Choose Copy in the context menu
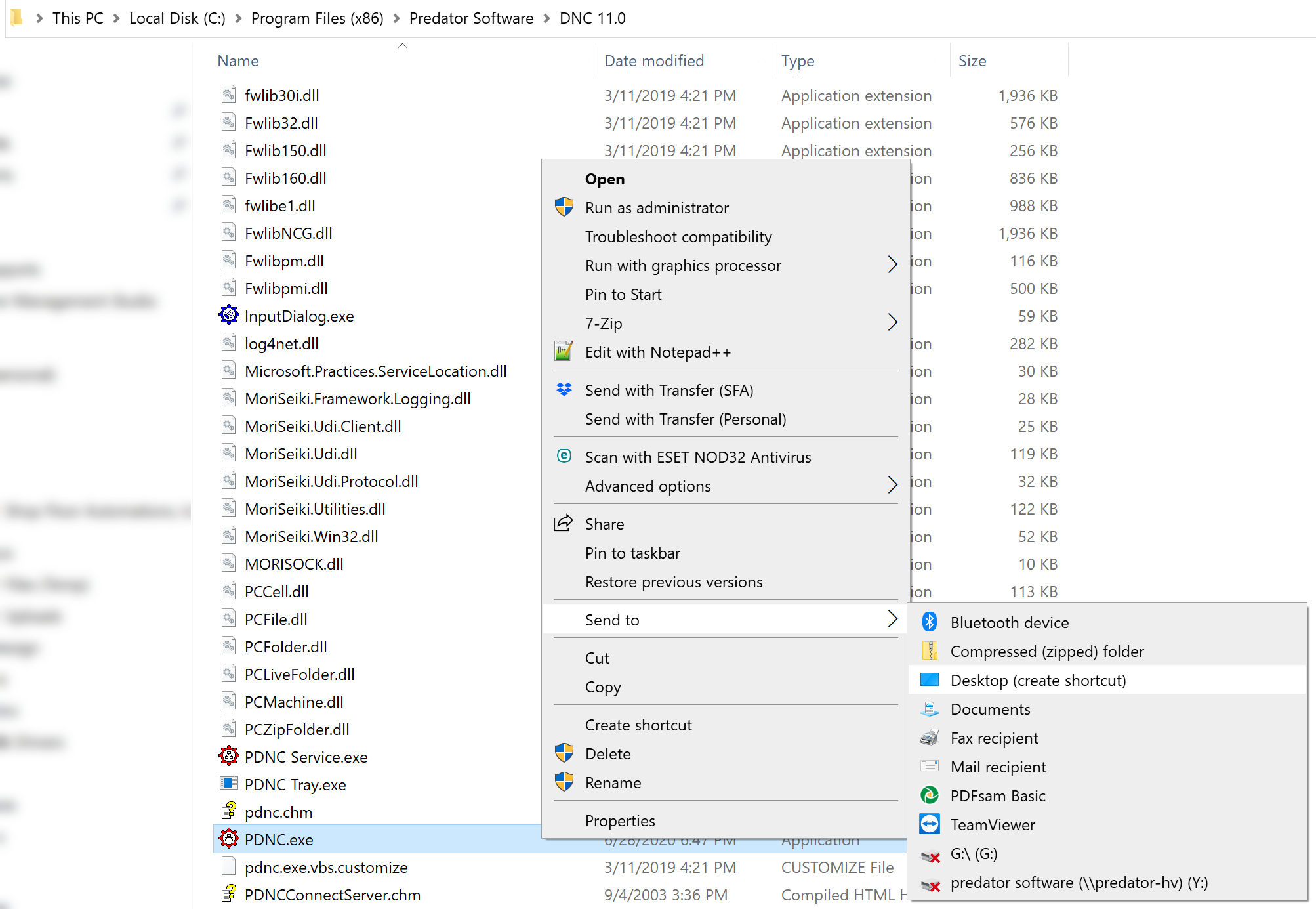 point(603,687)
